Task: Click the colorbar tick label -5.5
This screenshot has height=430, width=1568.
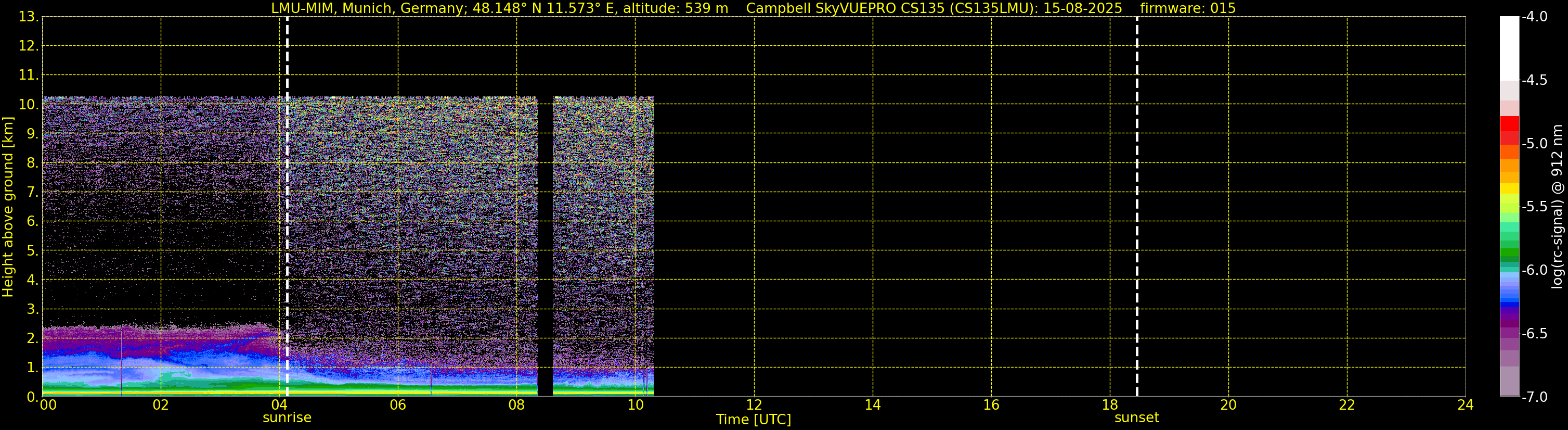Action: coord(1534,207)
